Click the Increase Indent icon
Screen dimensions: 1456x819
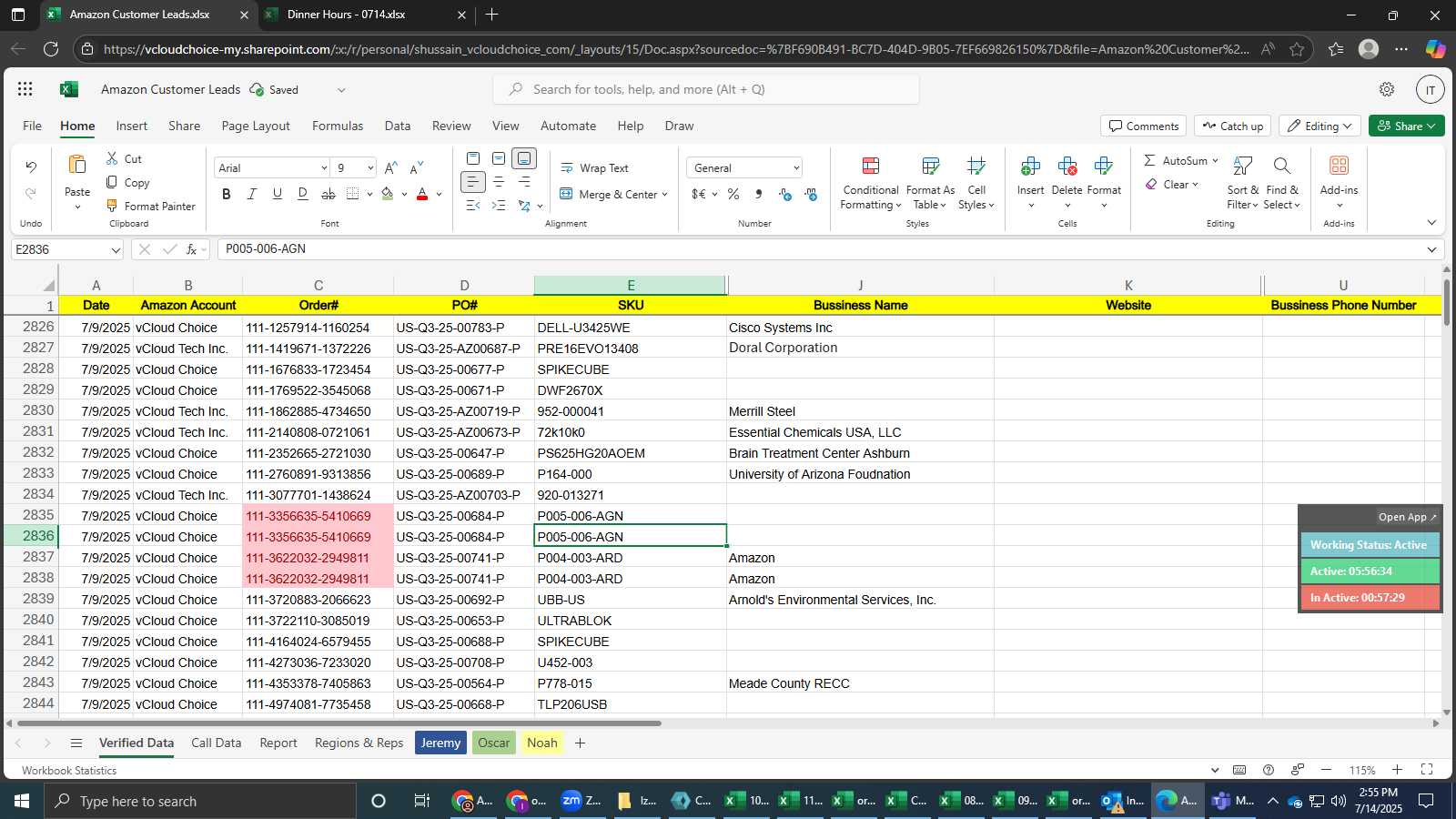[499, 206]
